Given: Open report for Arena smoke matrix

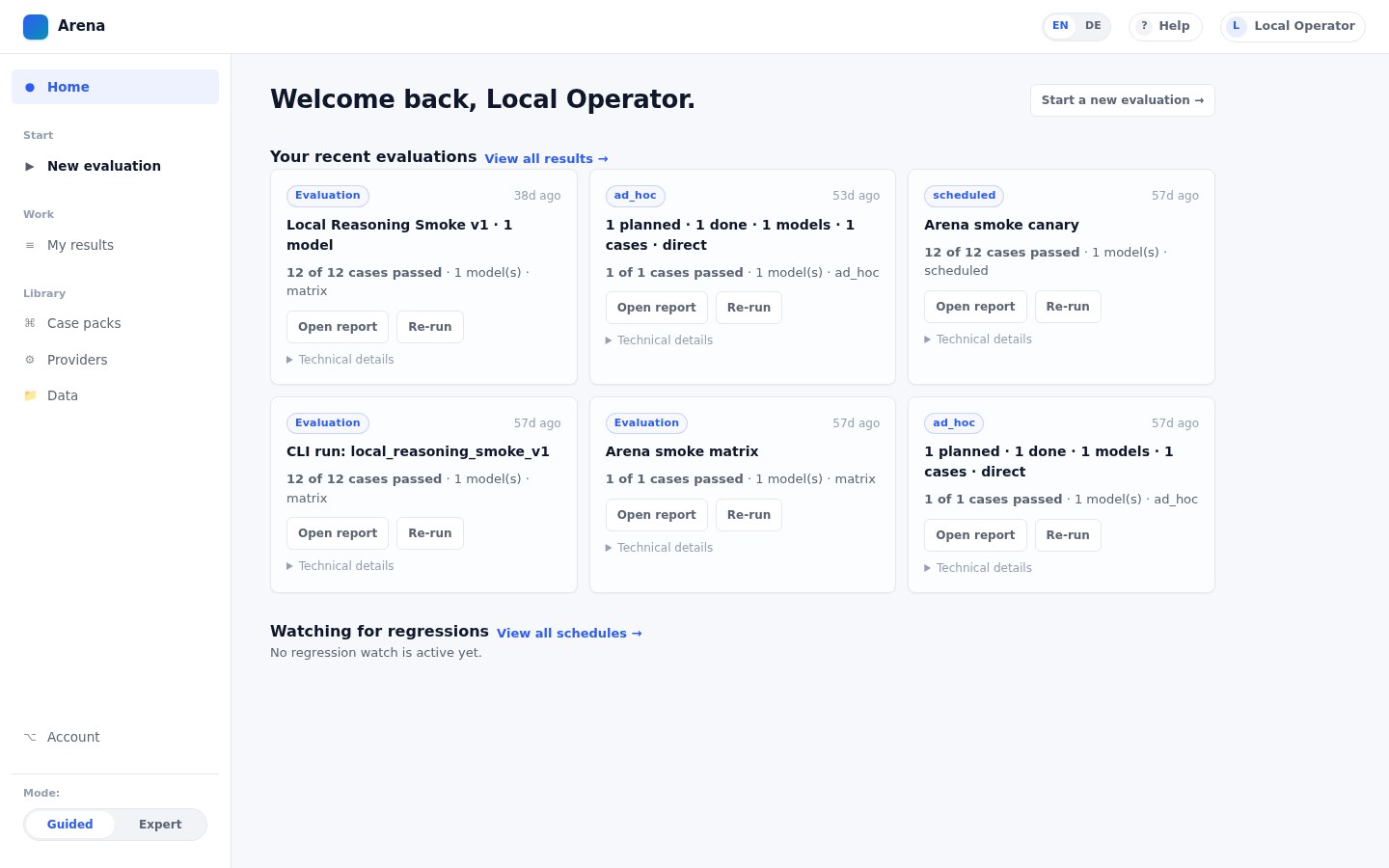Looking at the screenshot, I should (657, 515).
